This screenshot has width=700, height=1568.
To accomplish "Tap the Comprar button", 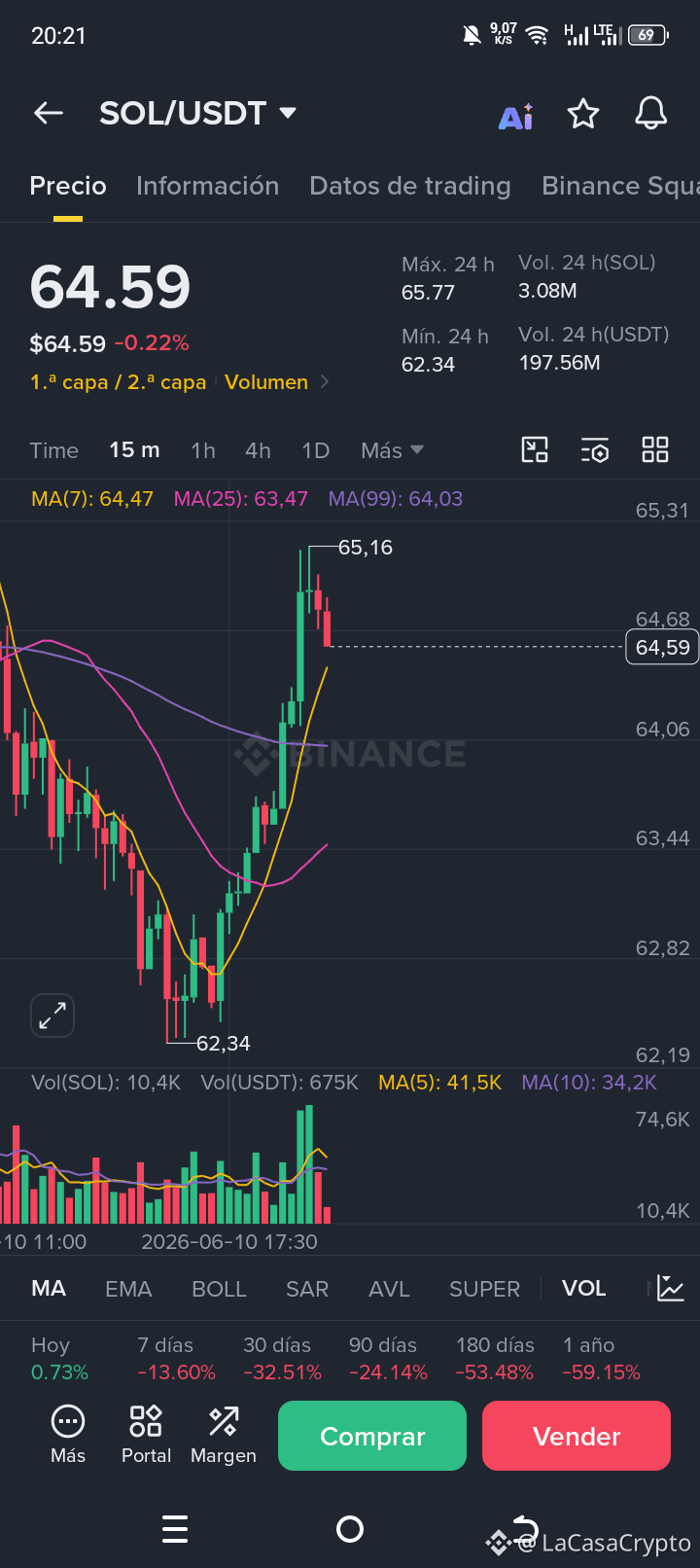I will pos(372,1436).
